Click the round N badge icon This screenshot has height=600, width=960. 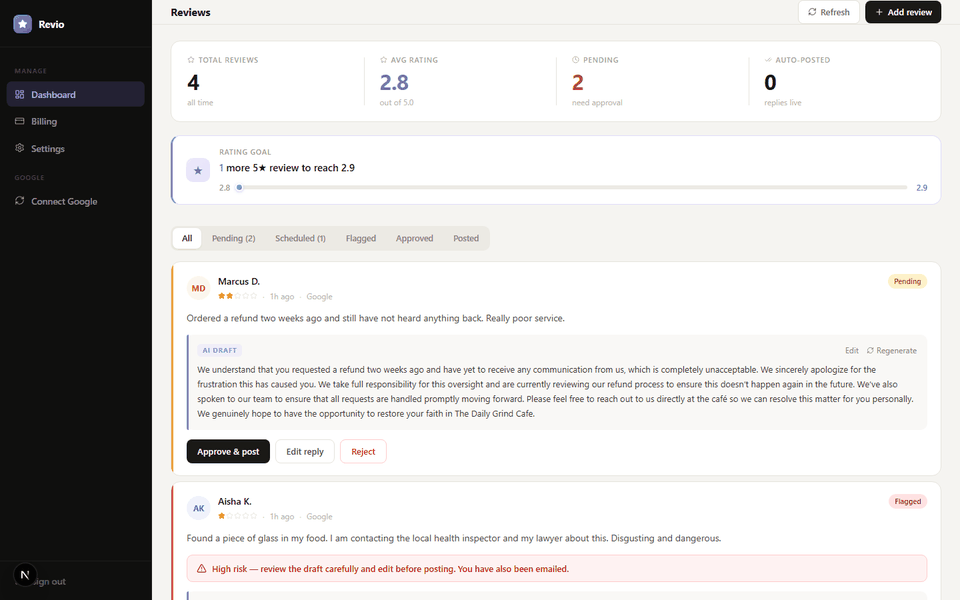pyautogui.click(x=25, y=575)
